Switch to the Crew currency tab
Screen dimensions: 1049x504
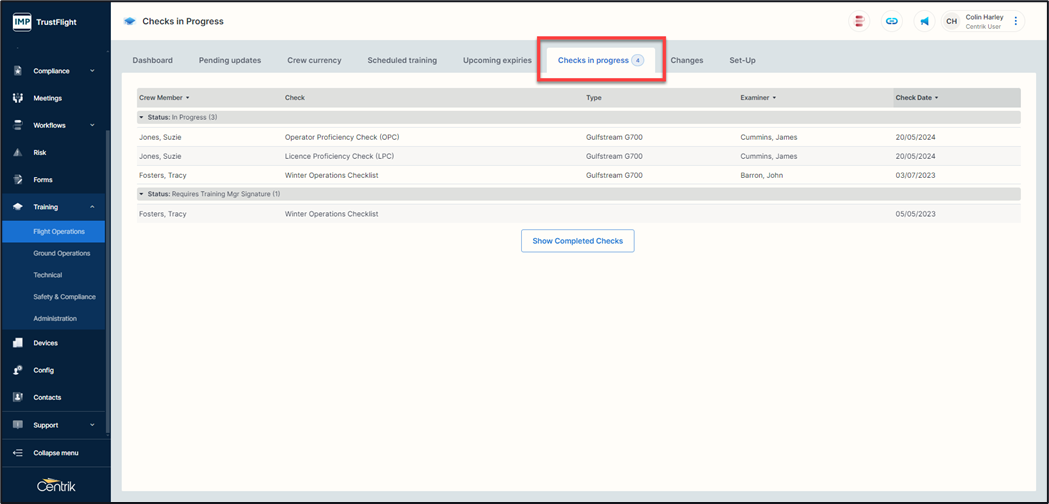click(314, 60)
